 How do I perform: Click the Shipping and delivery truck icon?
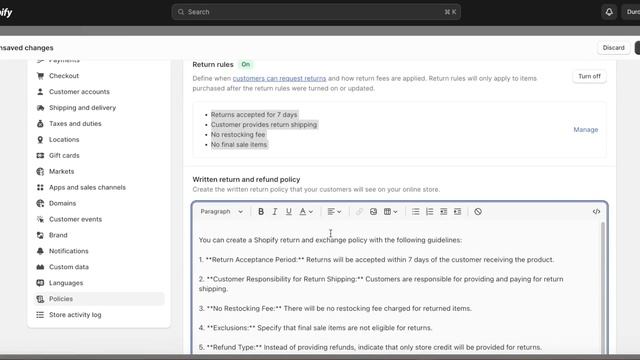click(x=40, y=108)
